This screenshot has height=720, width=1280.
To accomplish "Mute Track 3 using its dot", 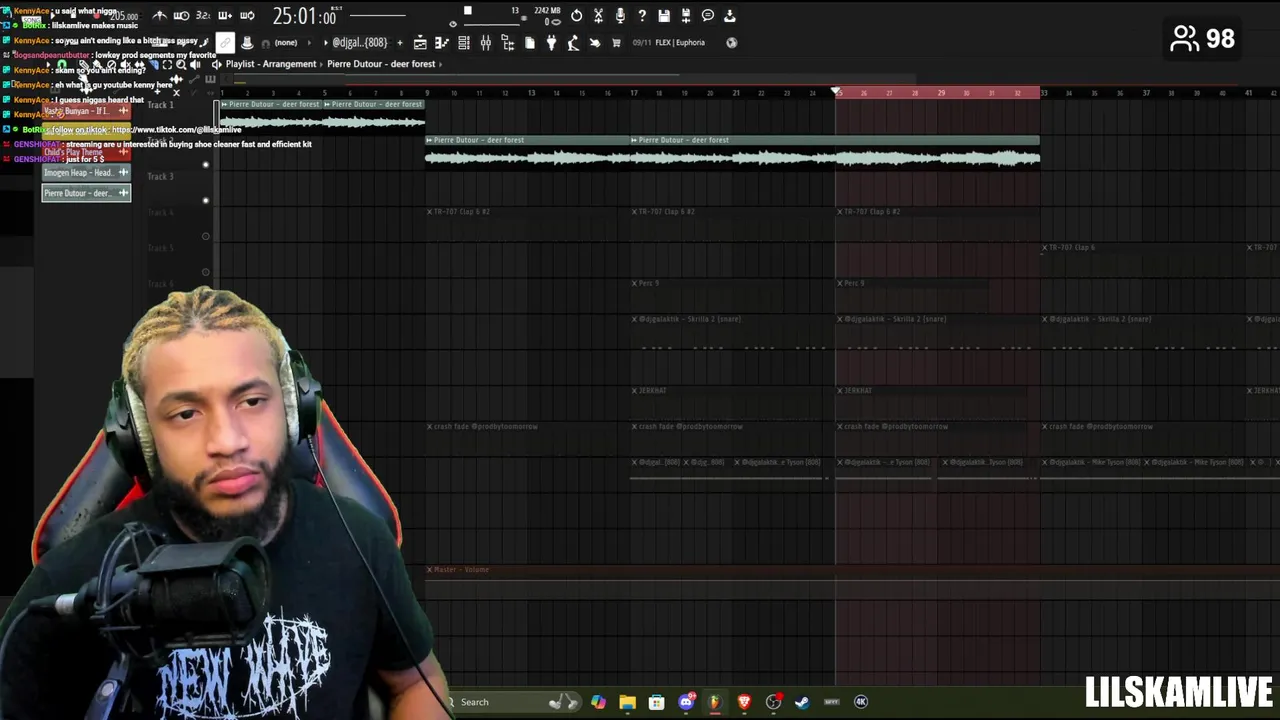I will coord(206,200).
